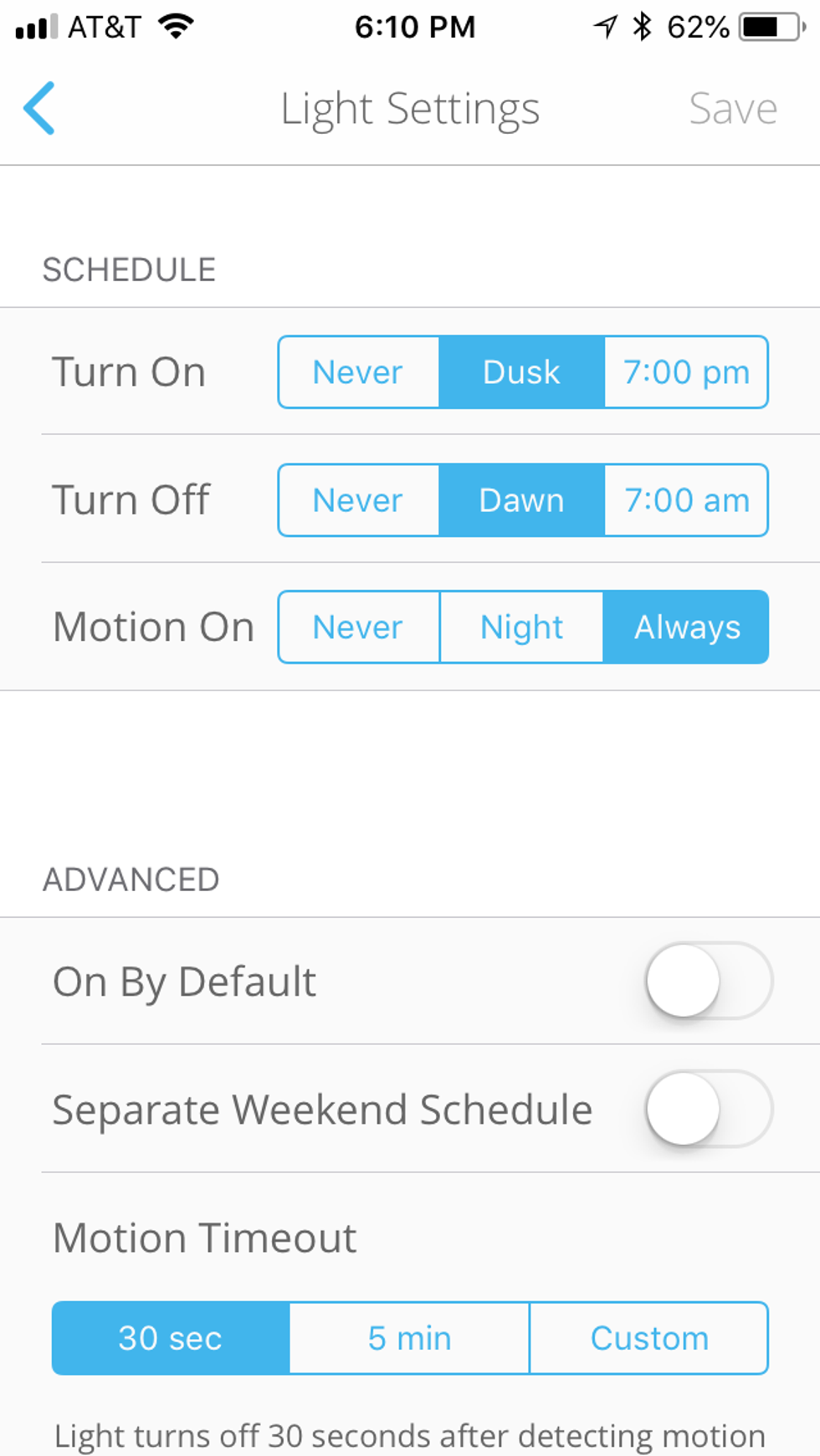Choose 7:00 pm turn-on time
820x1456 pixels.
(686, 372)
